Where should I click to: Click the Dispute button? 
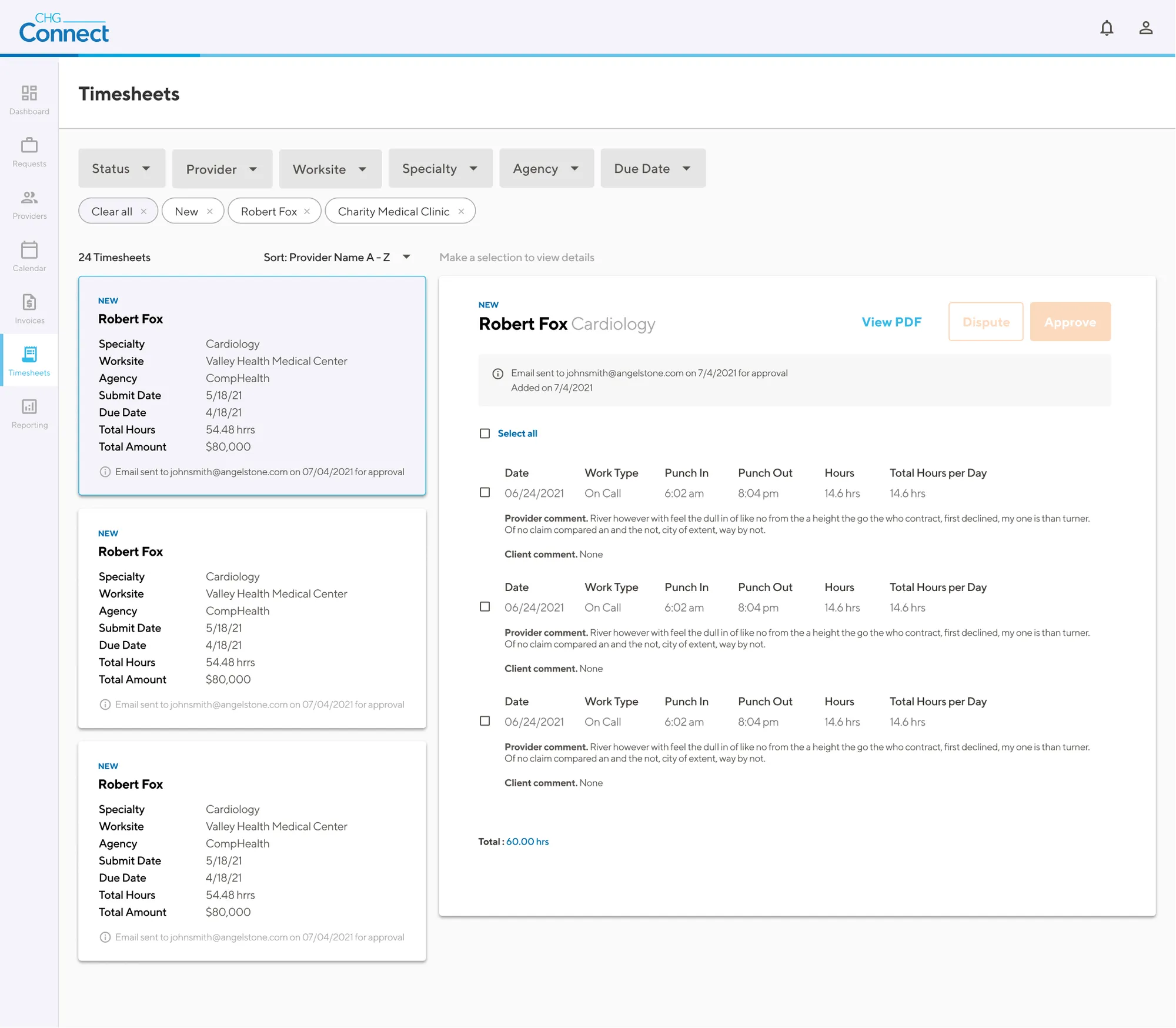tap(986, 322)
